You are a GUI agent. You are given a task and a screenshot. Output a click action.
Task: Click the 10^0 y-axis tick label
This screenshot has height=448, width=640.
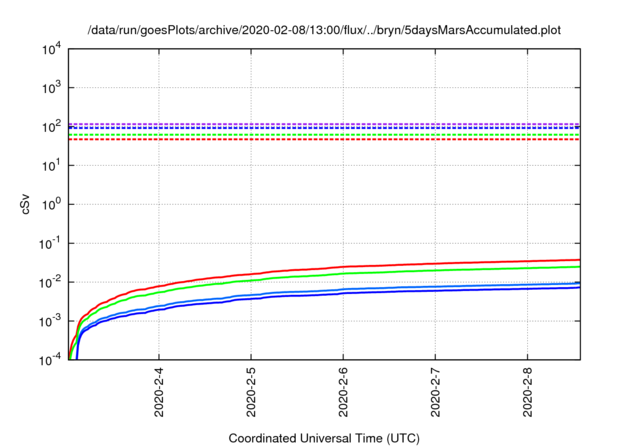pos(51,204)
